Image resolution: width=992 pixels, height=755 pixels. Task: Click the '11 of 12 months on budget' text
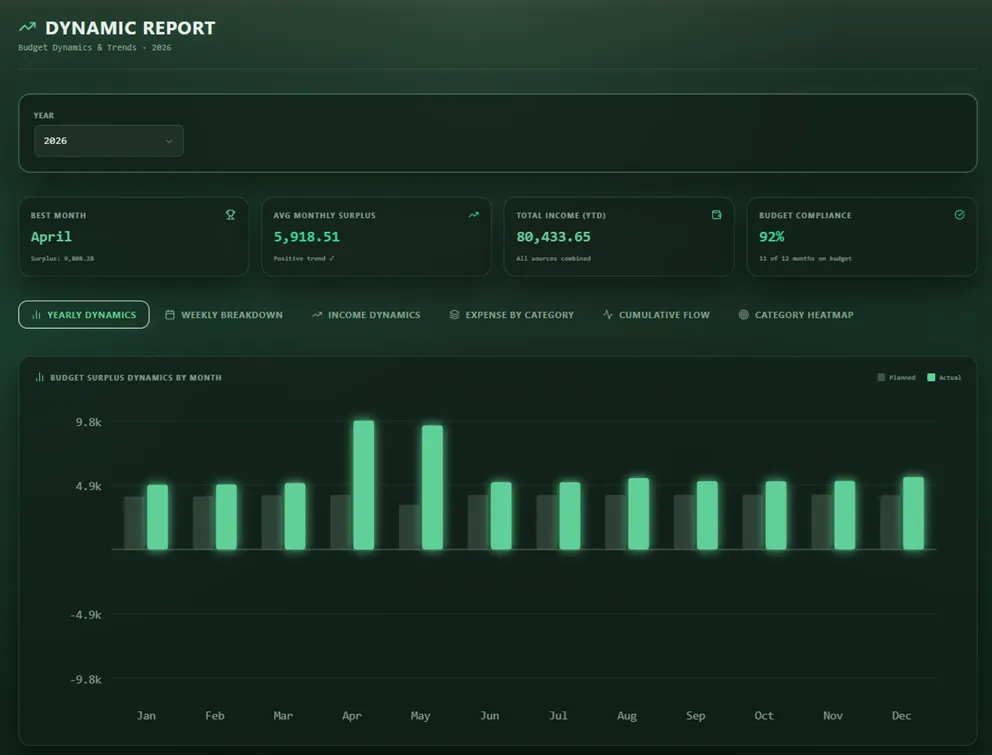(805, 258)
